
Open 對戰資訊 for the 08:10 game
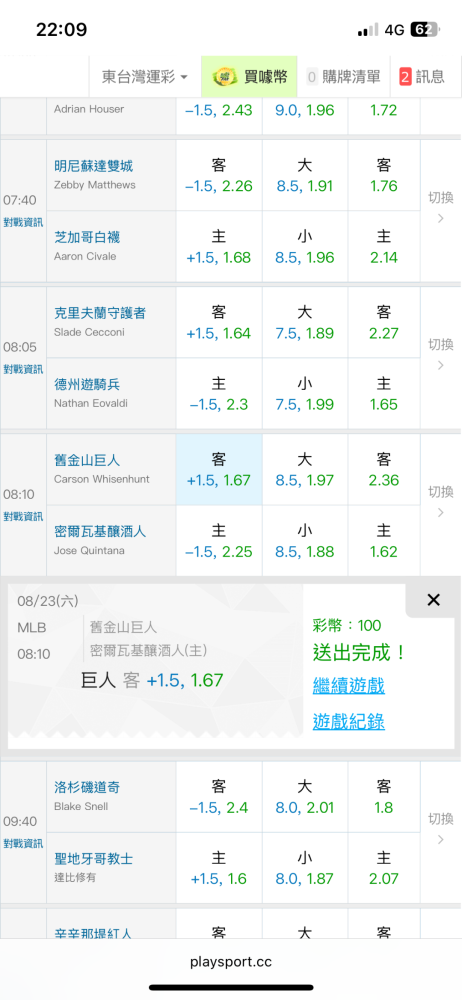[x=23, y=516]
